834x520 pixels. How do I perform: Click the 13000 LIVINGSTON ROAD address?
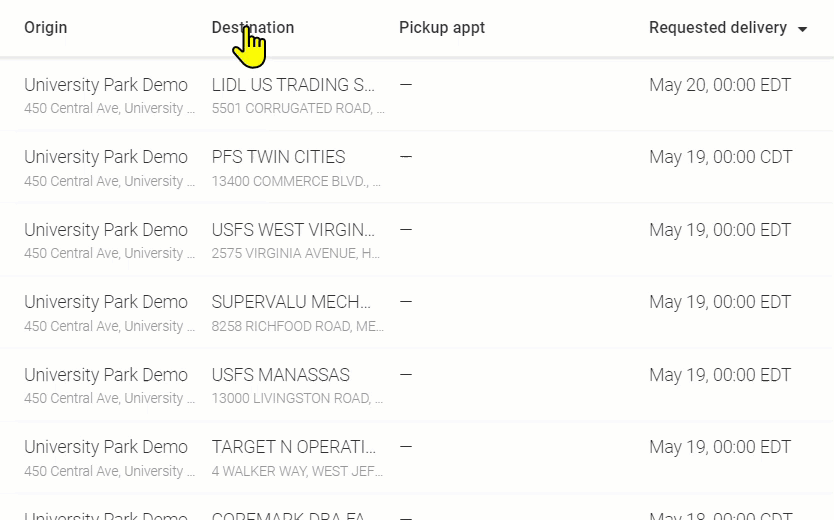pyautogui.click(x=297, y=398)
